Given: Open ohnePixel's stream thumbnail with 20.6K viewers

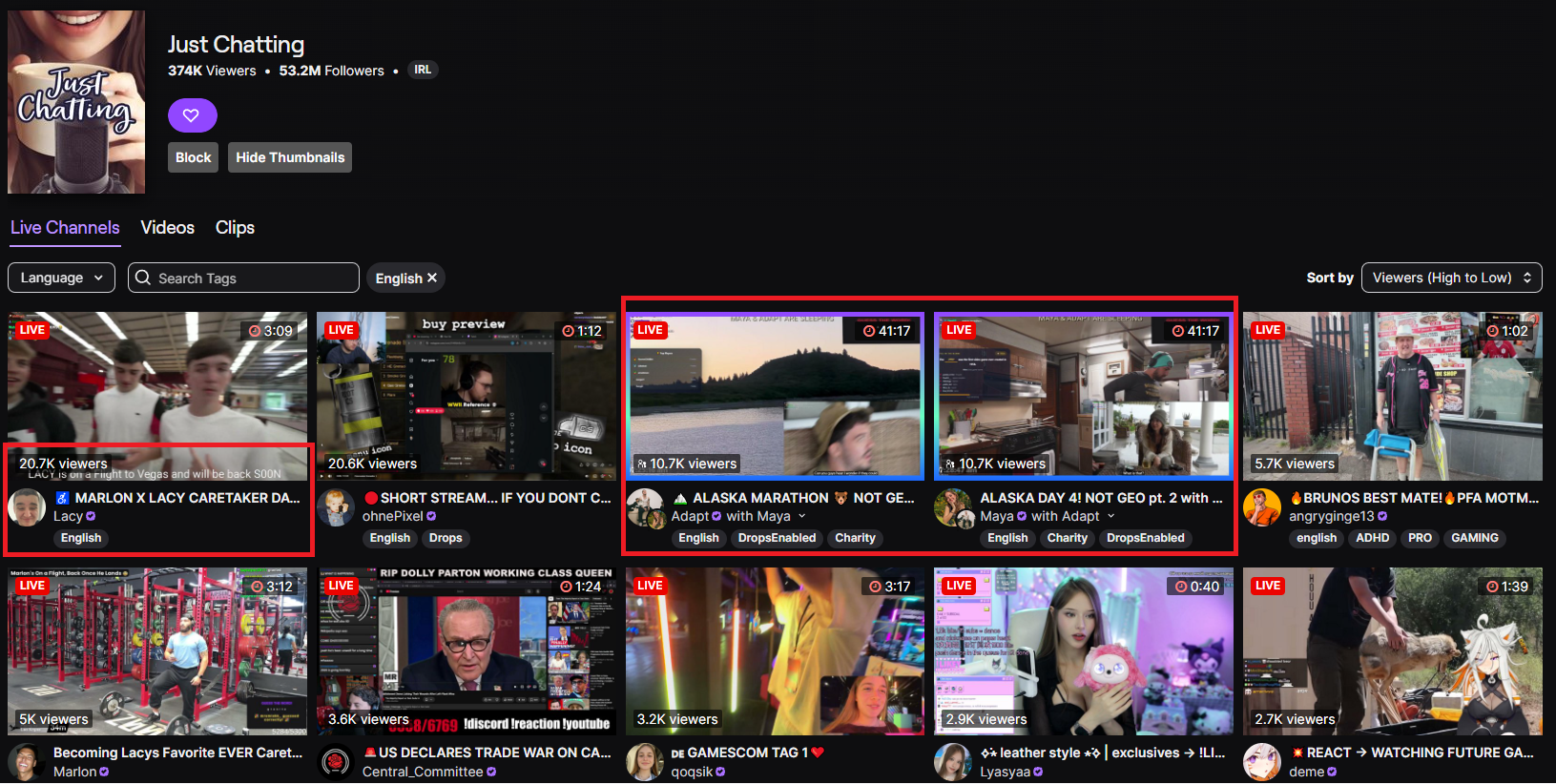Looking at the screenshot, I should tap(467, 396).
